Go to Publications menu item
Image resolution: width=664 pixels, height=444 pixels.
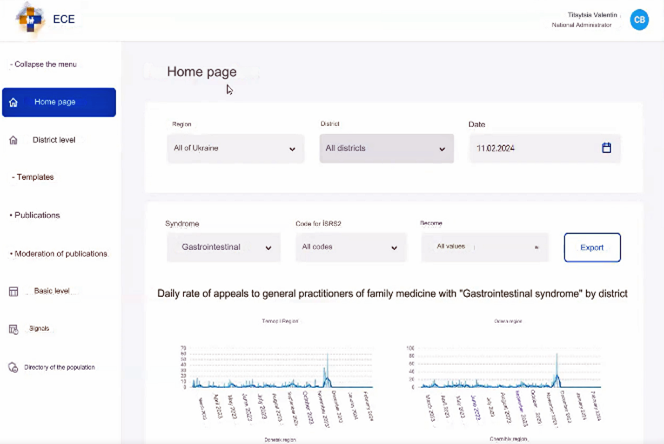point(37,215)
